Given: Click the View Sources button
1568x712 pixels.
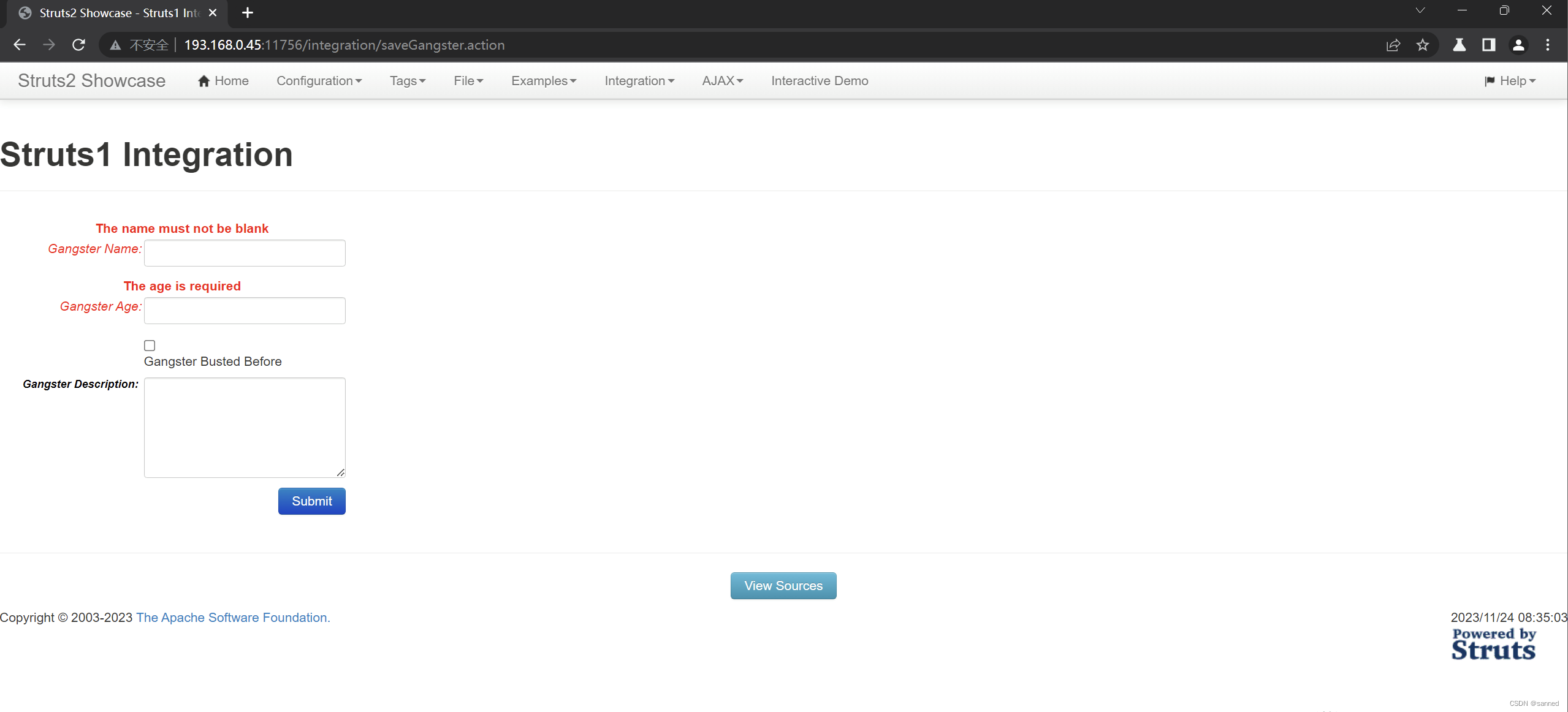Looking at the screenshot, I should point(783,586).
